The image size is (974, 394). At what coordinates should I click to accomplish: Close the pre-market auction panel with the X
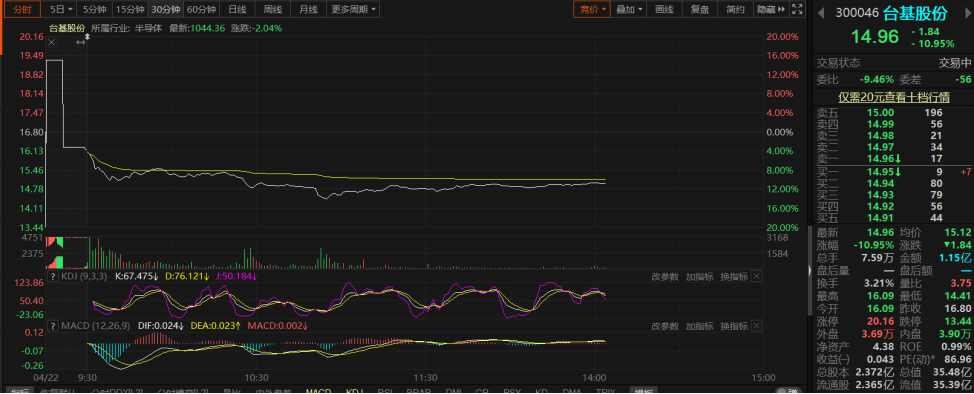coord(52,42)
